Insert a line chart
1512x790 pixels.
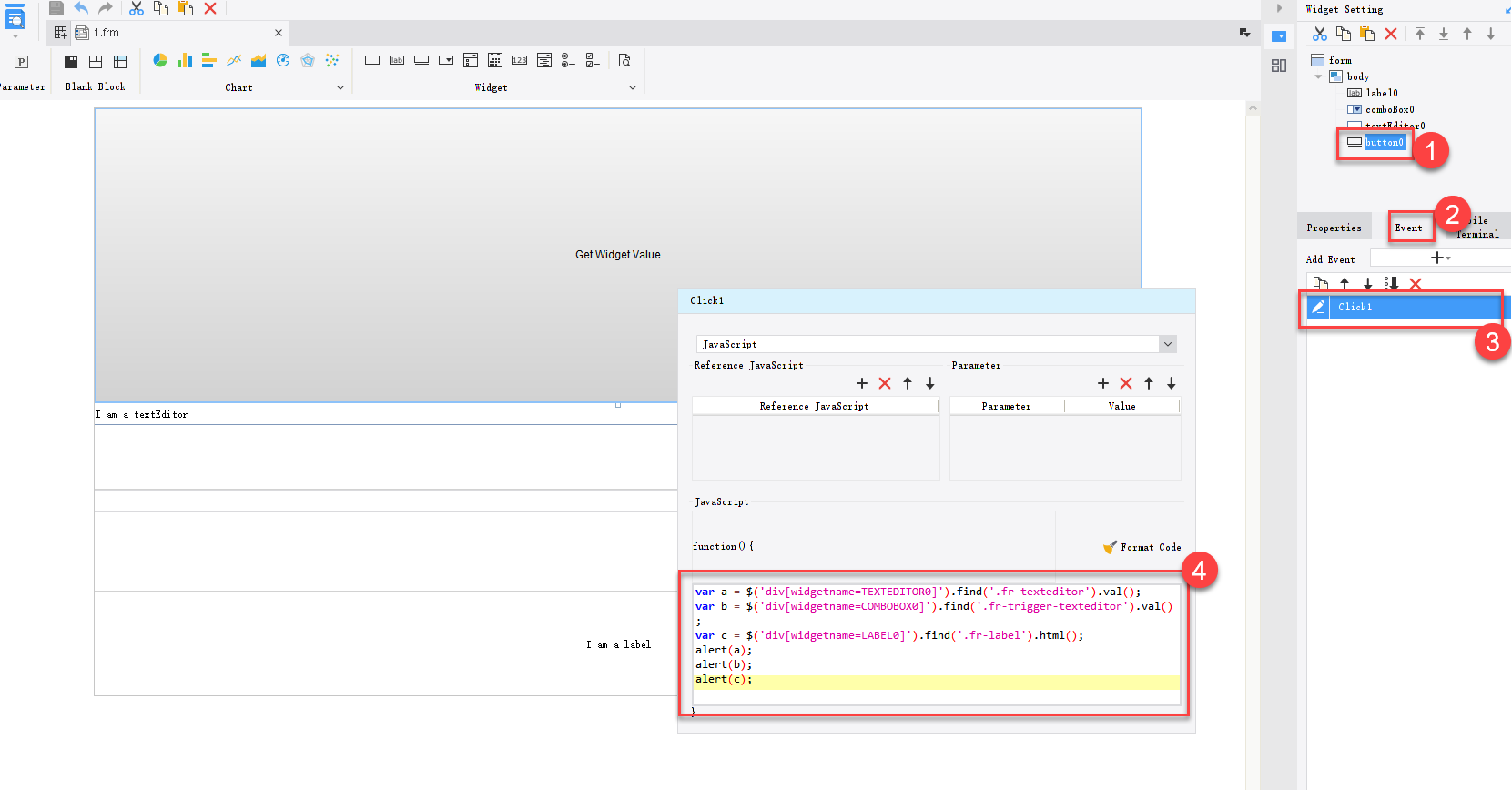234,60
